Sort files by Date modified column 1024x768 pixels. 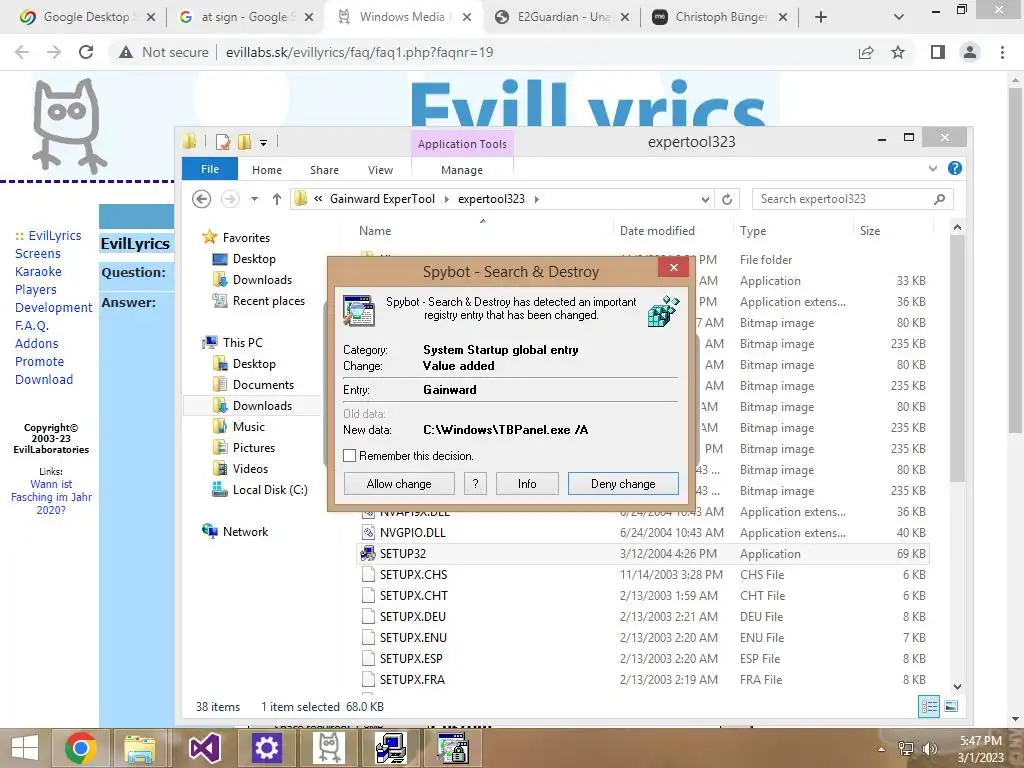click(x=657, y=231)
